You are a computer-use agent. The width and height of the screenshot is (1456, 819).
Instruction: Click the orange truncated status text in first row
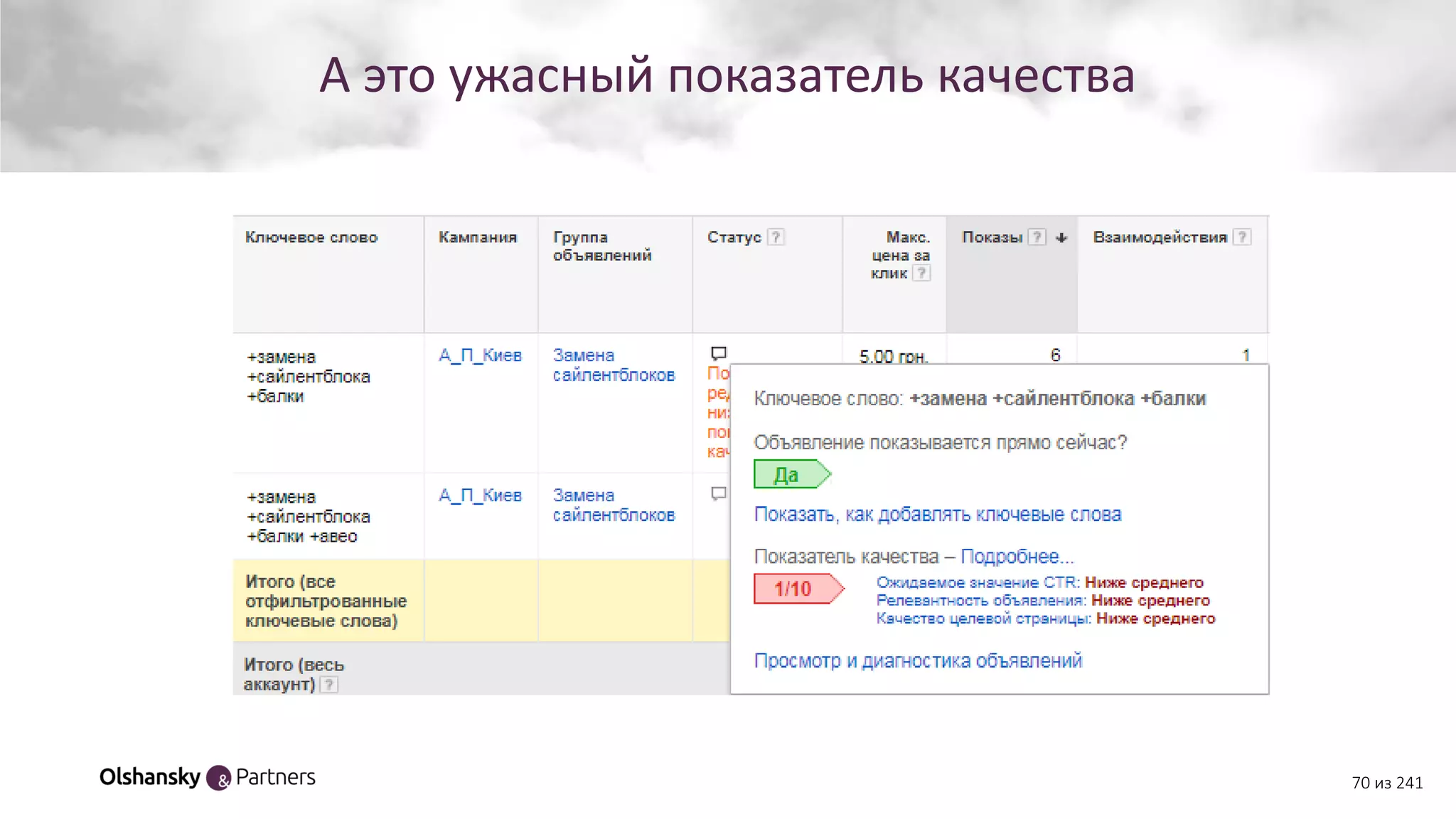coord(718,412)
